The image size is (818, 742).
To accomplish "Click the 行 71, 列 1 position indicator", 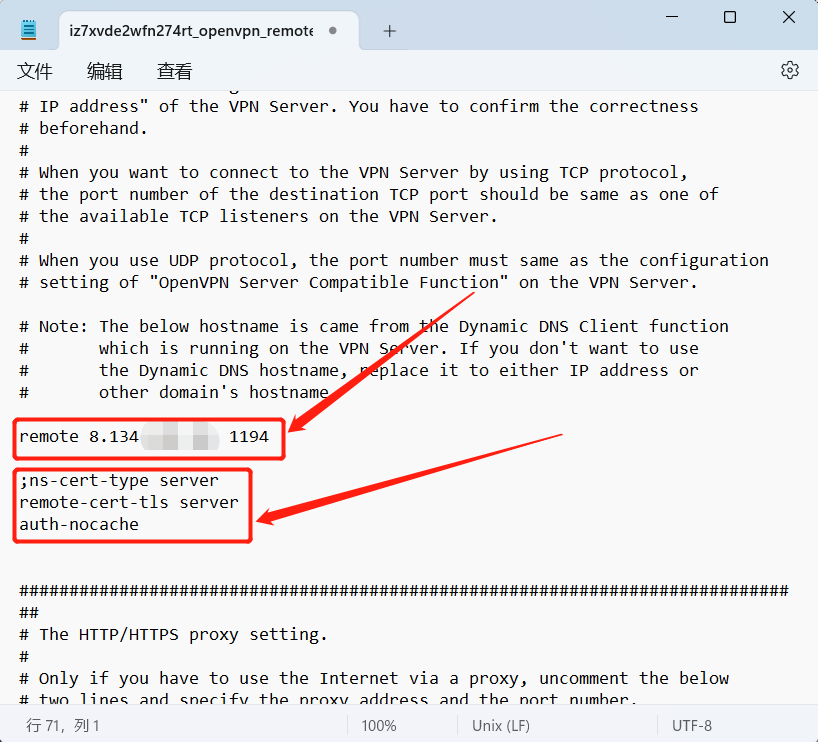I will [x=63, y=726].
